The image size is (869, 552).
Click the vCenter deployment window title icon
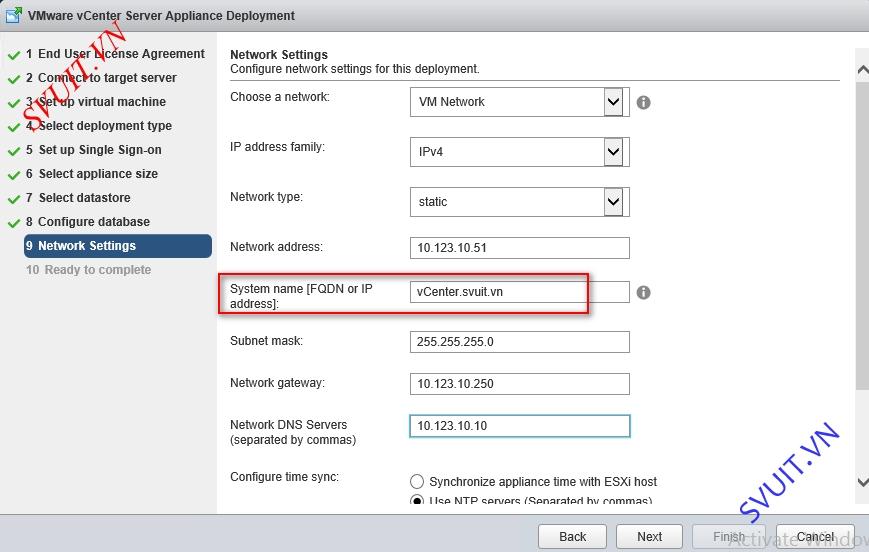pos(14,15)
